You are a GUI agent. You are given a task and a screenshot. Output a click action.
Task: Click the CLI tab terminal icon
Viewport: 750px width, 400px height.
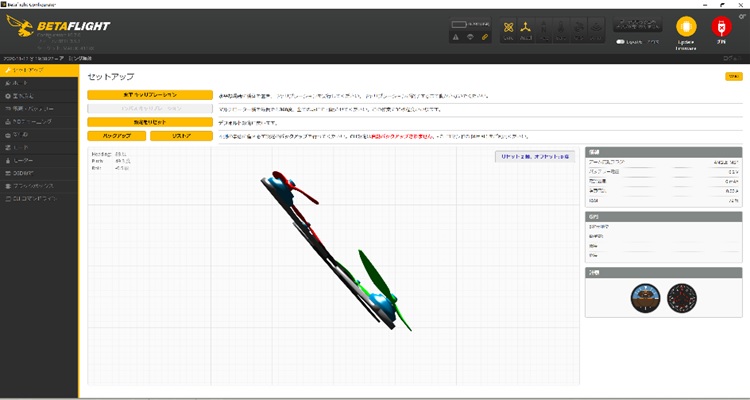coord(7,199)
